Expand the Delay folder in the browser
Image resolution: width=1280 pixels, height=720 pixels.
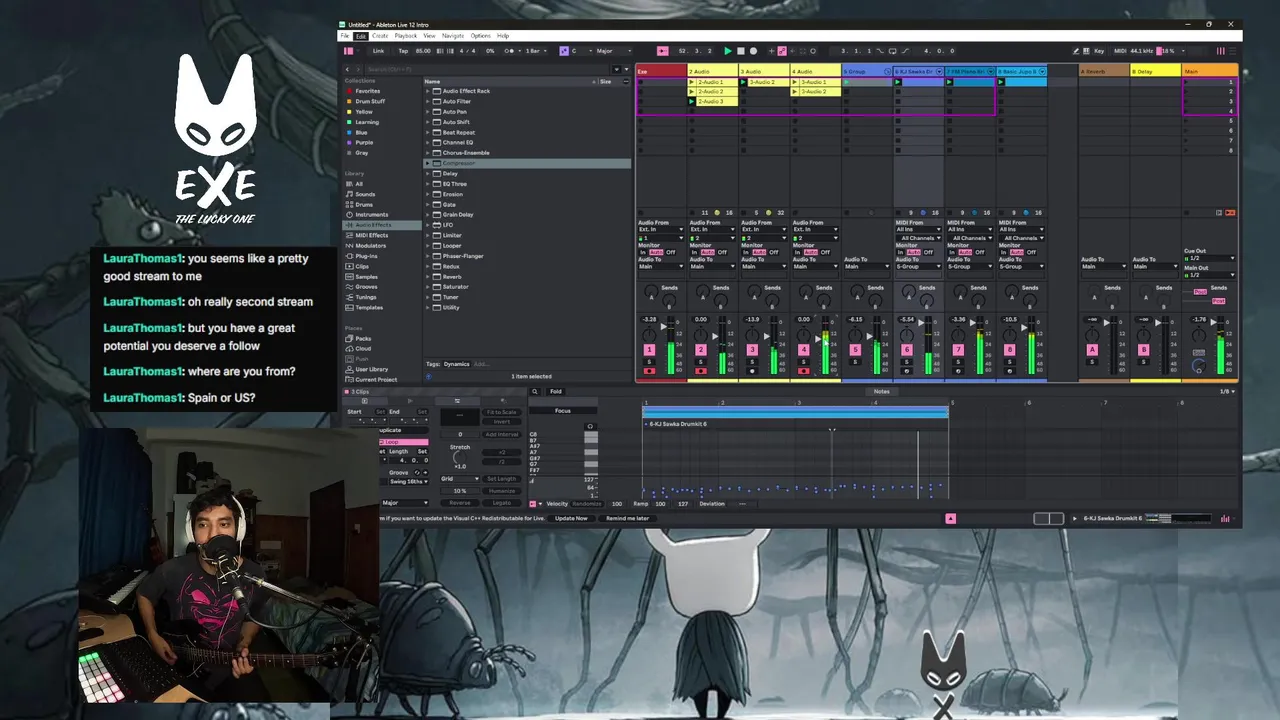427,174
